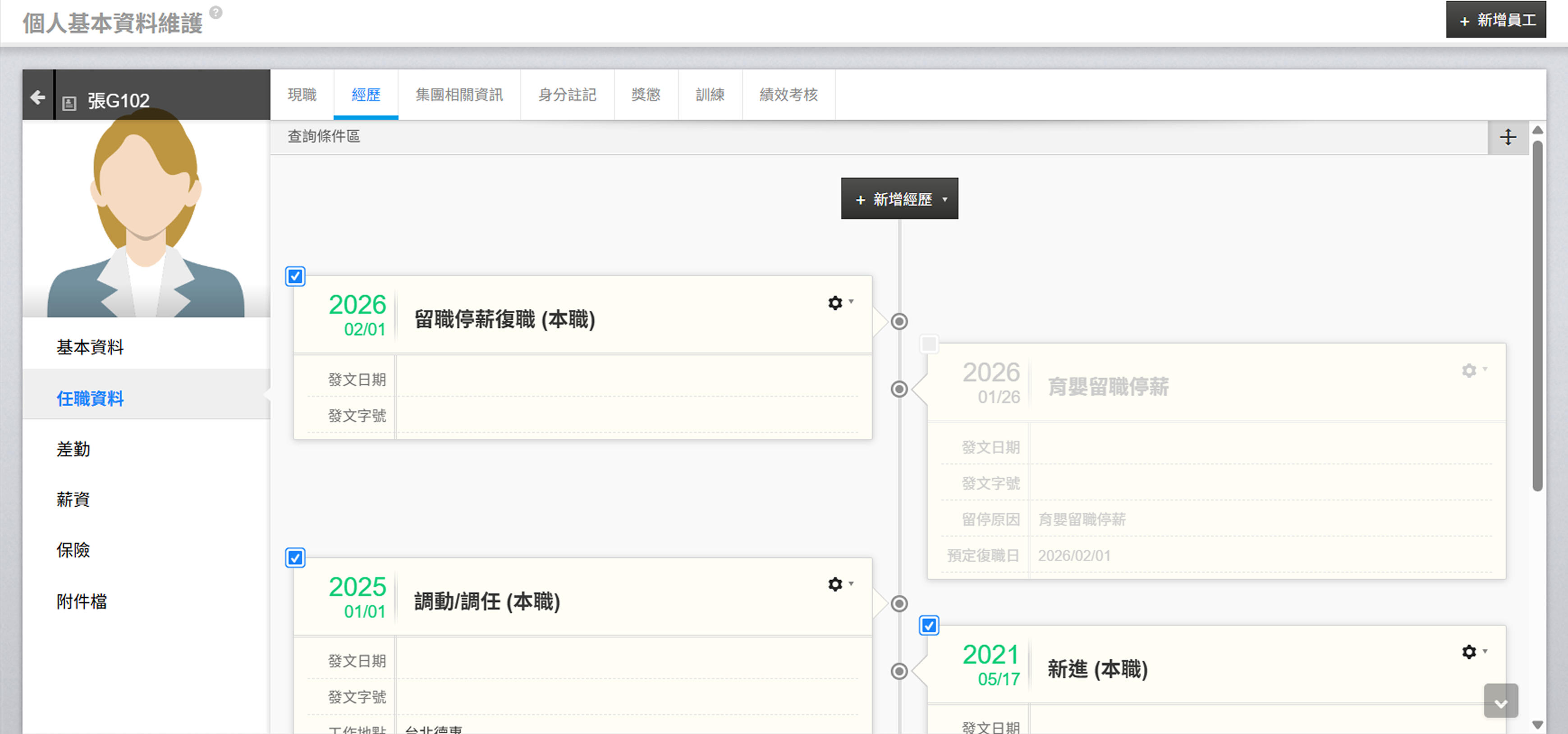
Task: Click the vertical scrollbar thumb
Action: (1537, 317)
